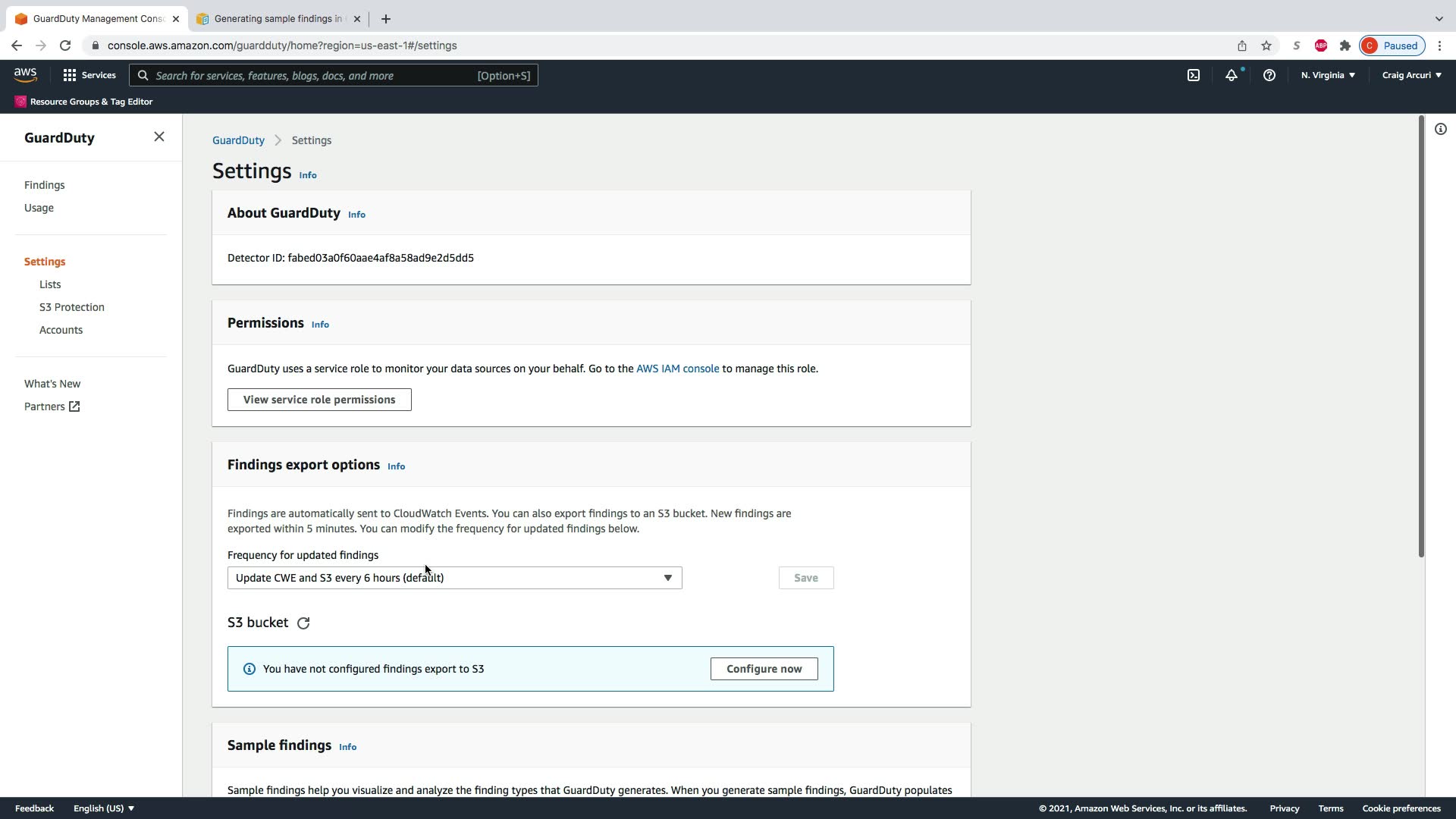Go to Findings in sidebar
The width and height of the screenshot is (1456, 819).
[x=44, y=185]
